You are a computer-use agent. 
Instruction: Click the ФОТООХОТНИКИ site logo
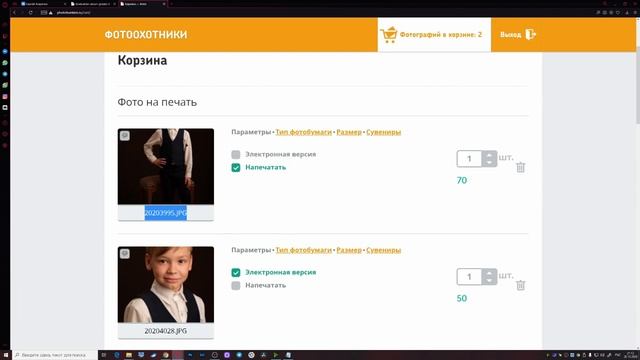pyautogui.click(x=146, y=35)
